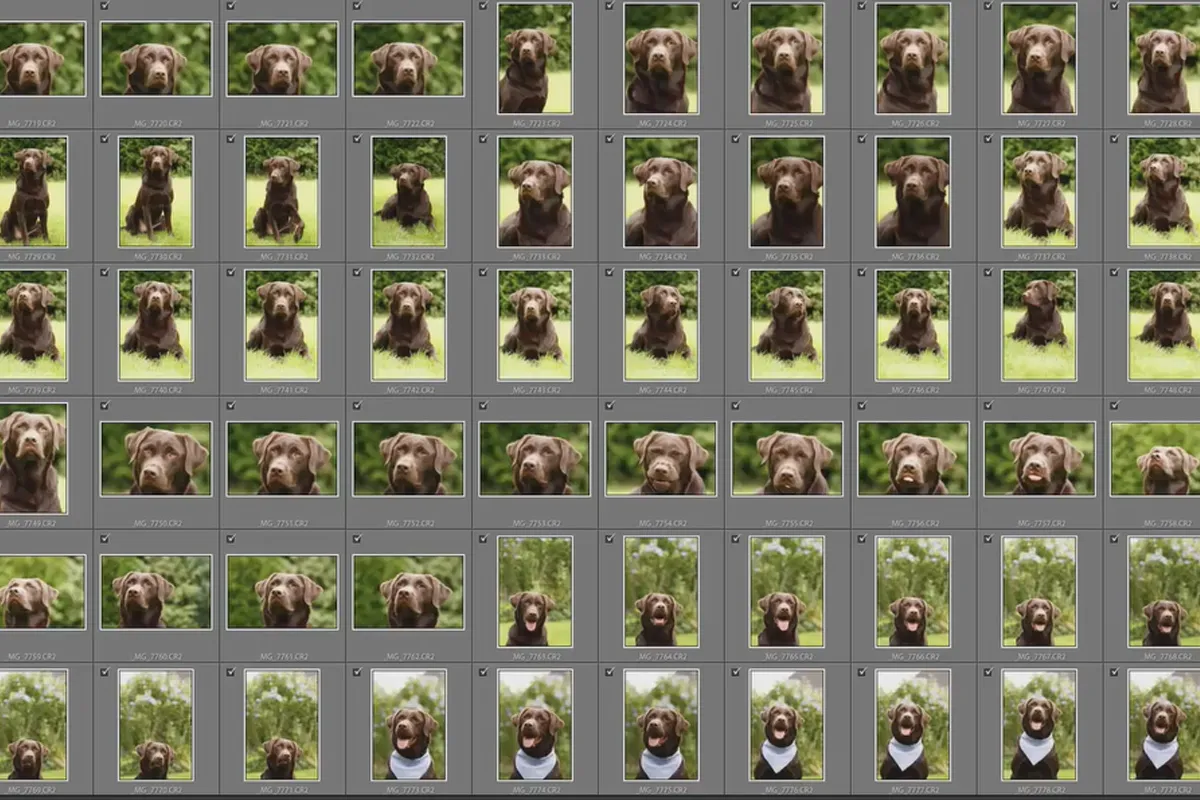Select the _MG_7776.CR2 thumbnail

[787, 725]
